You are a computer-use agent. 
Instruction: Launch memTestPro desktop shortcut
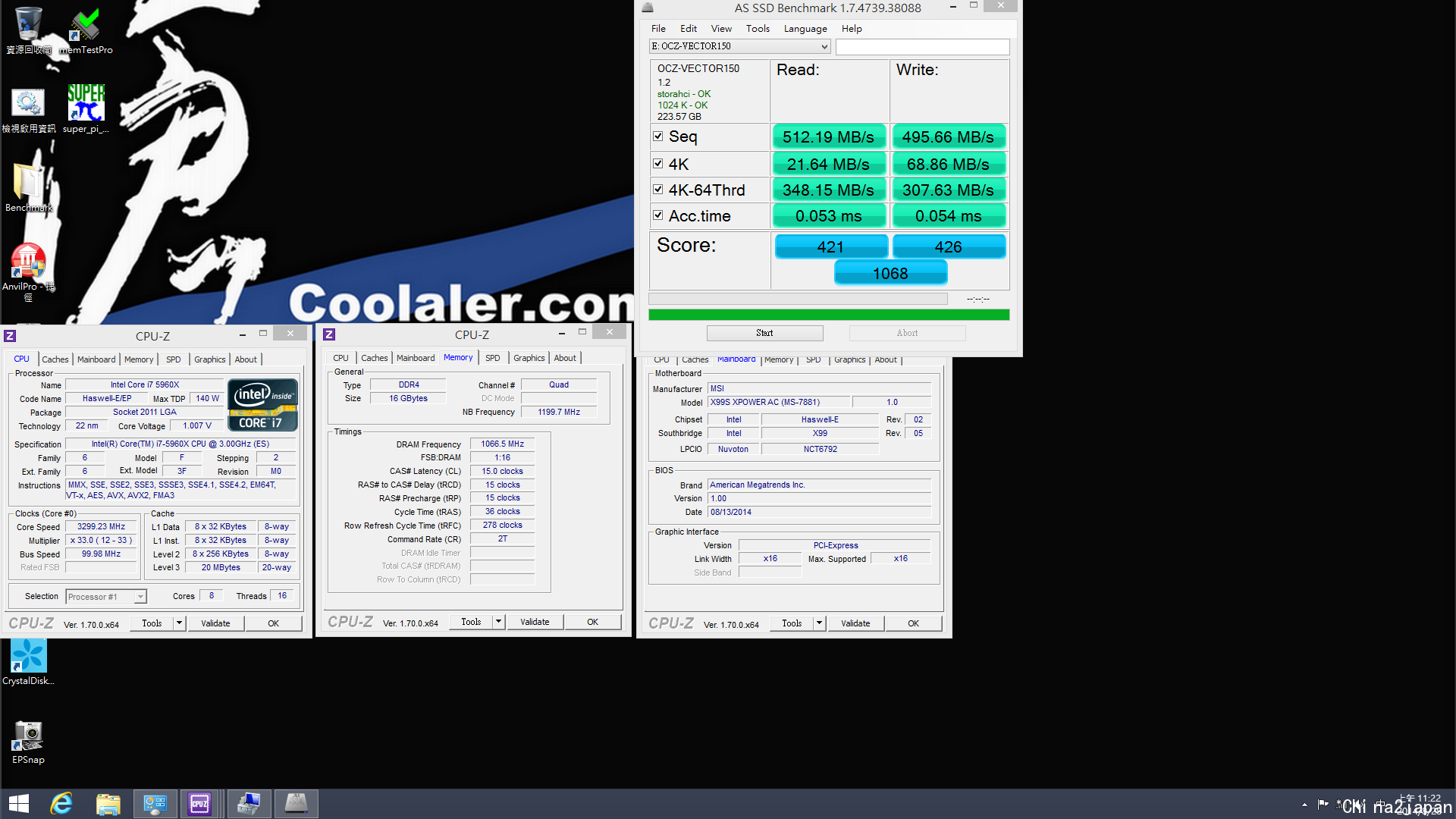click(86, 30)
